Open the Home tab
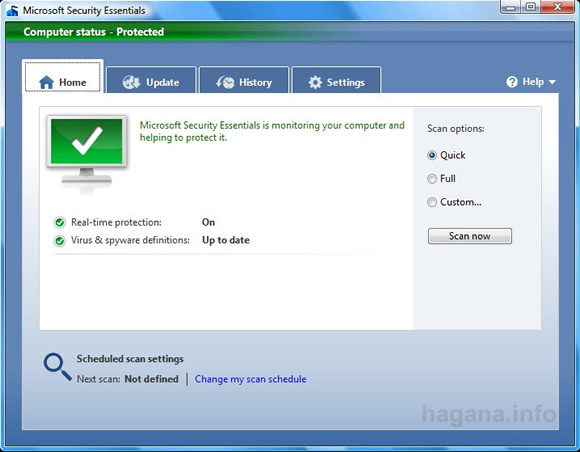The width and height of the screenshot is (580, 452). point(63,77)
